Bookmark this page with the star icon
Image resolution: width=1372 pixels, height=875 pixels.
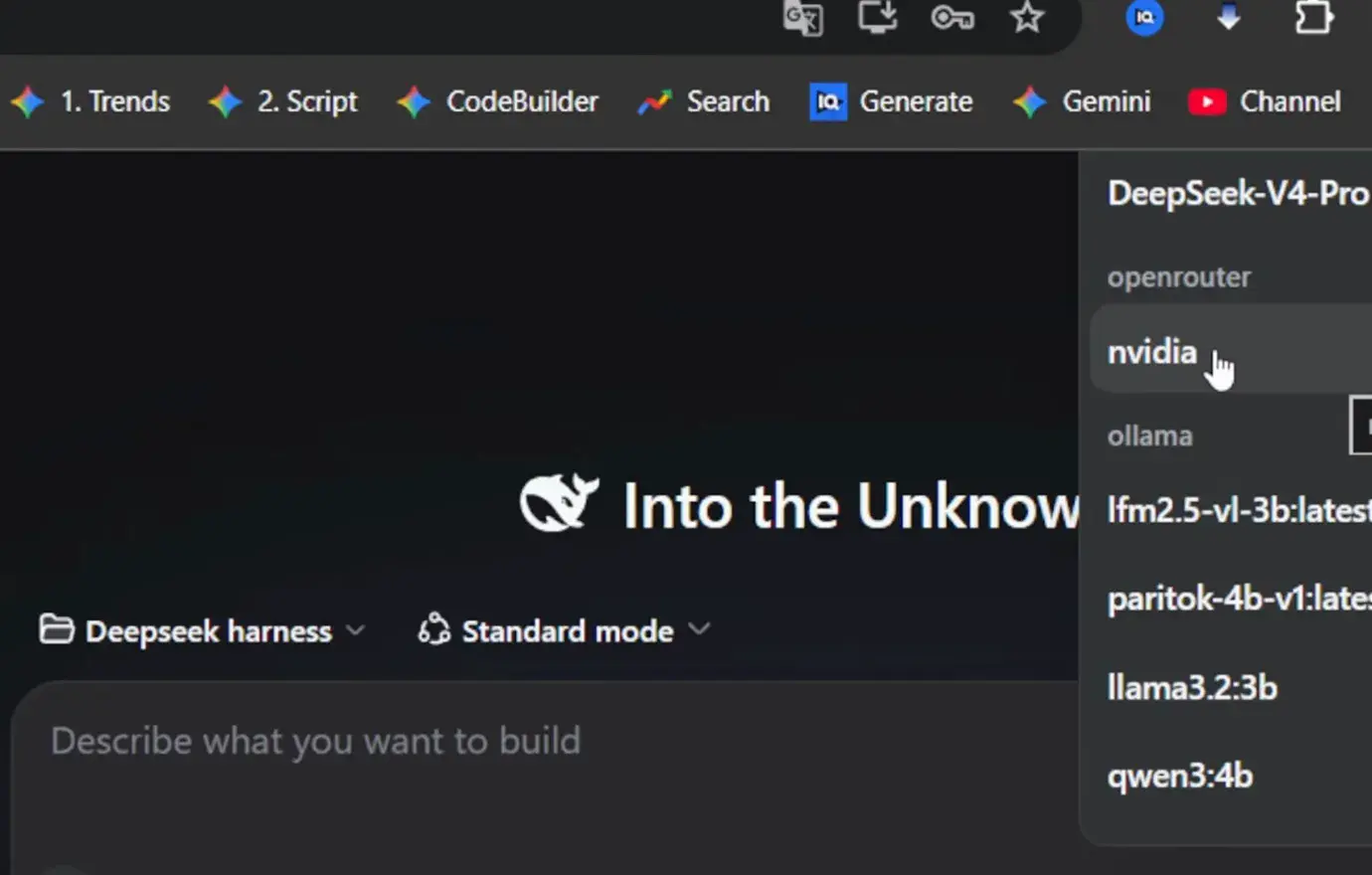(x=1027, y=17)
